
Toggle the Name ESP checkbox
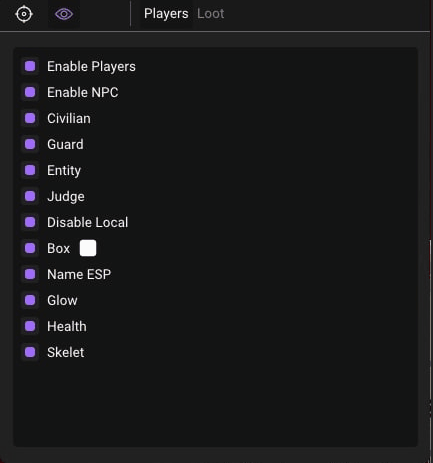coord(30,274)
